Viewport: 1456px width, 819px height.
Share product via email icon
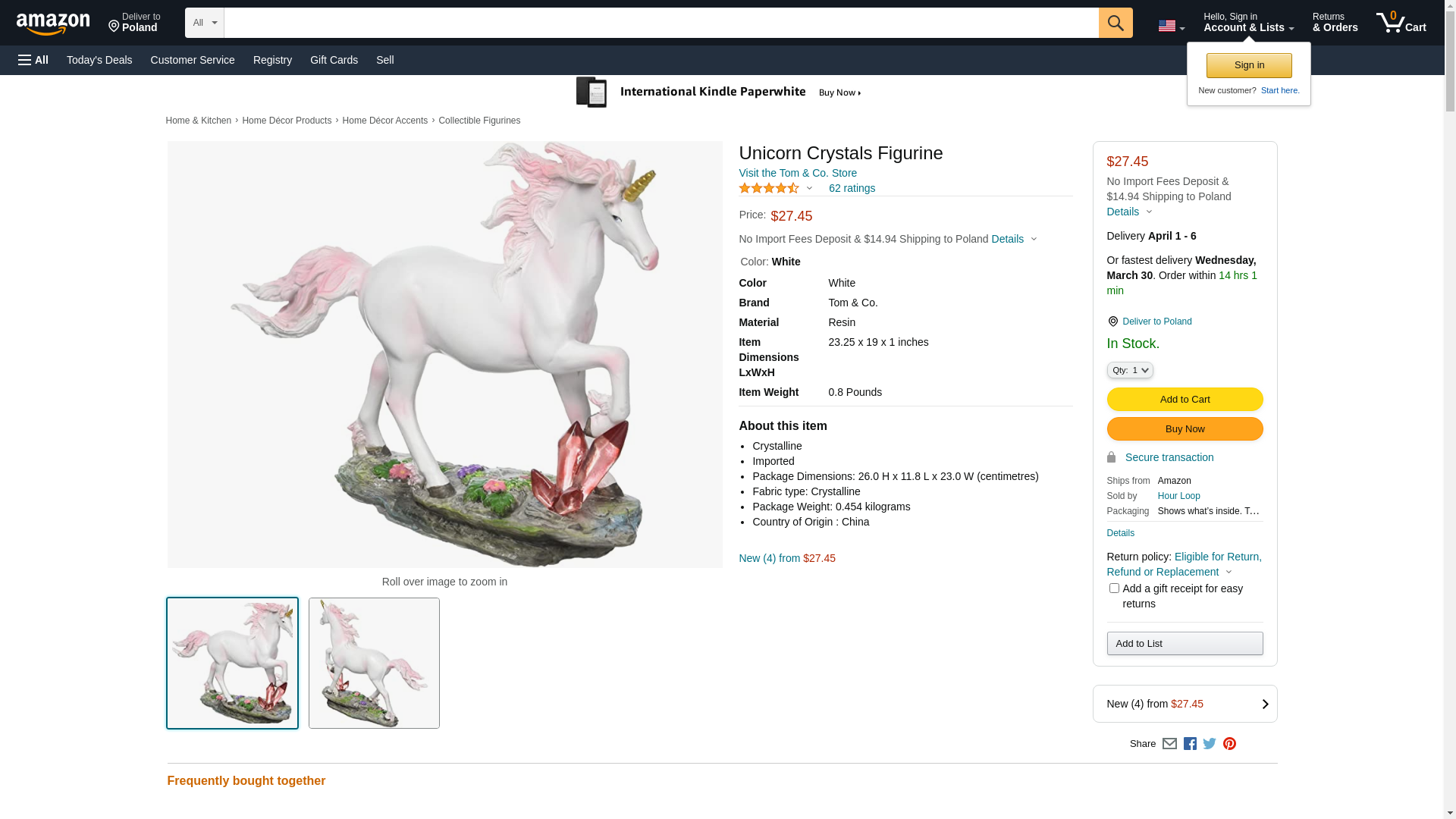(1169, 744)
